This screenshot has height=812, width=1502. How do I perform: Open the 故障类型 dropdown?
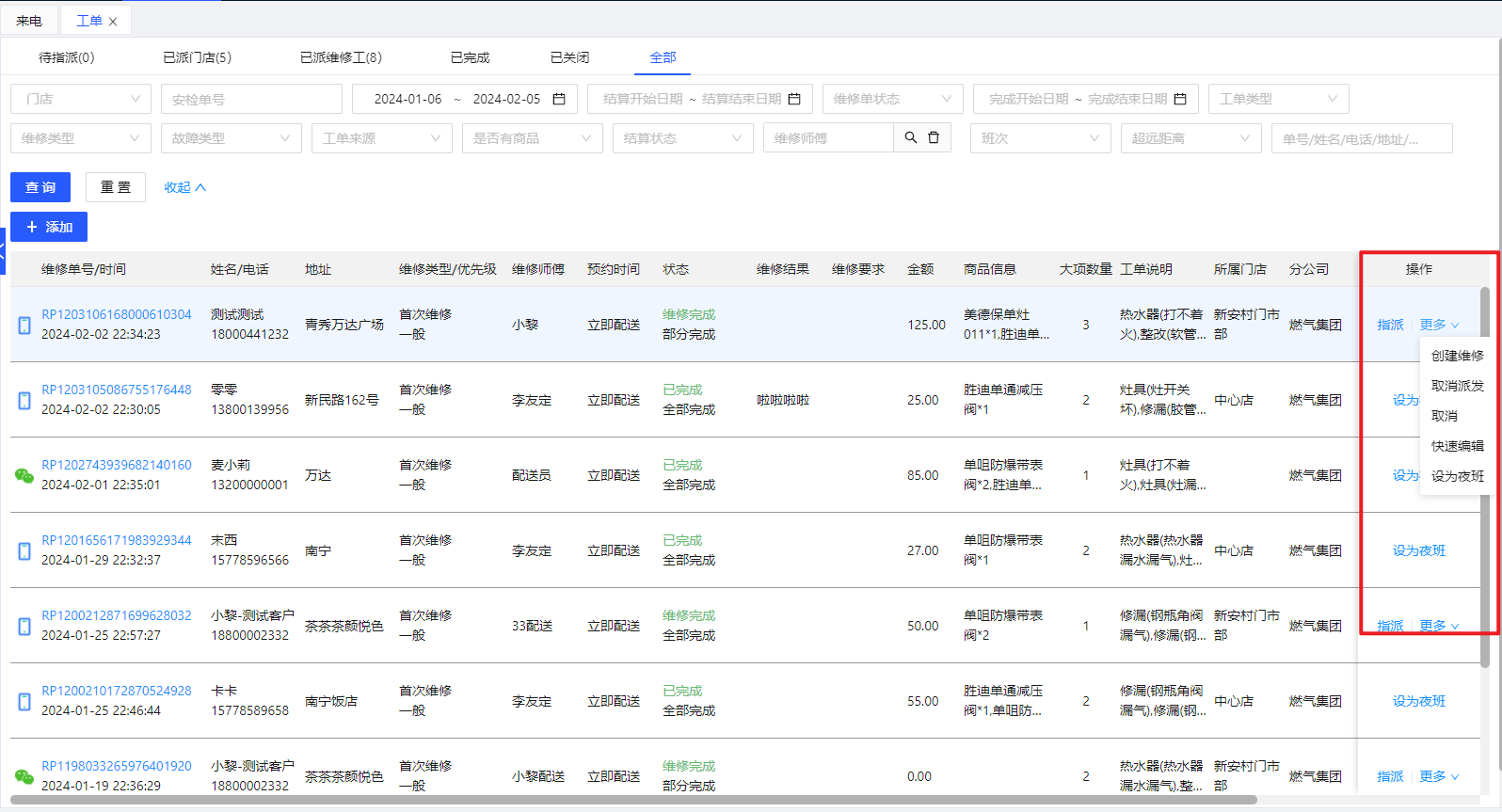tap(232, 138)
